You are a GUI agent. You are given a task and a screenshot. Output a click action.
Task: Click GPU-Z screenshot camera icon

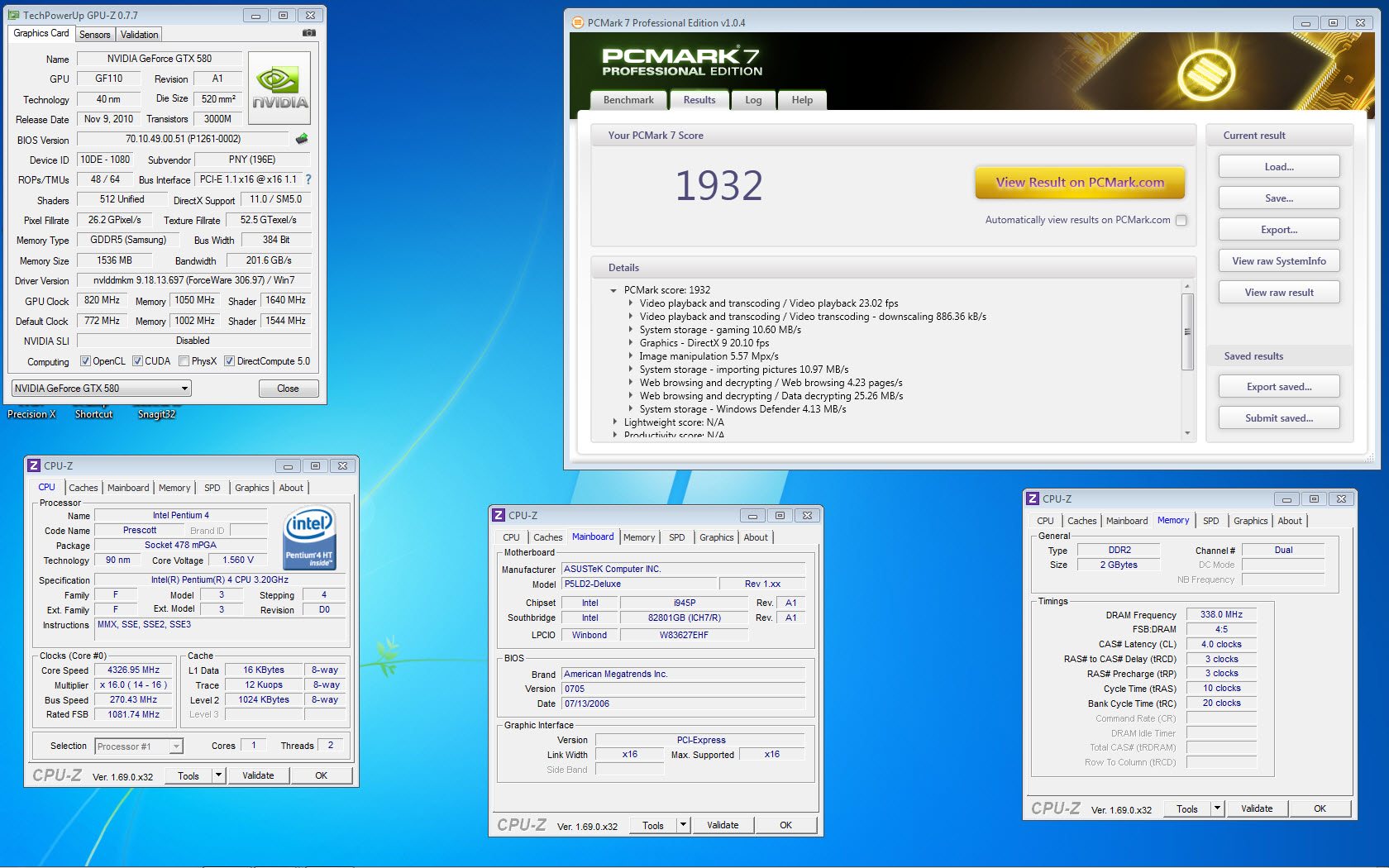tap(308, 33)
